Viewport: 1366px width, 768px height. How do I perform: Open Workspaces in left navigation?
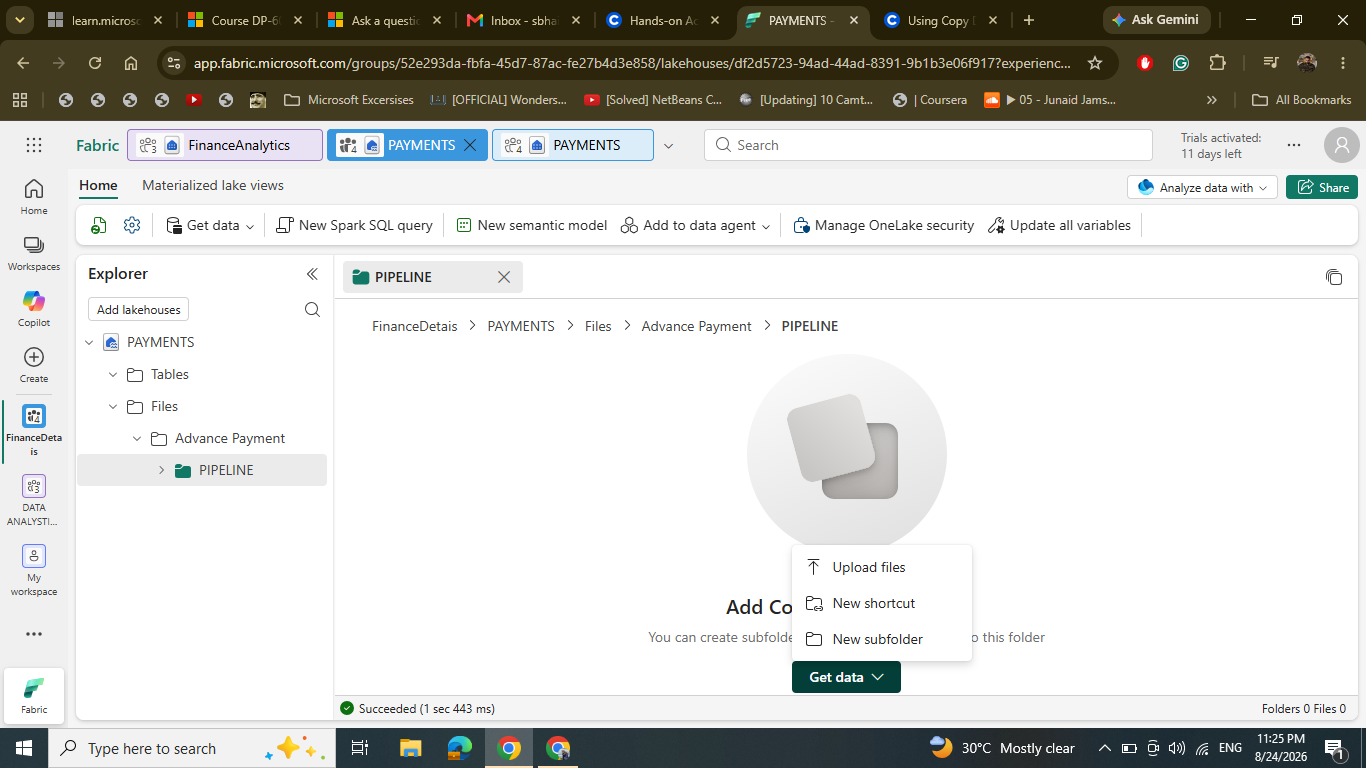(34, 253)
